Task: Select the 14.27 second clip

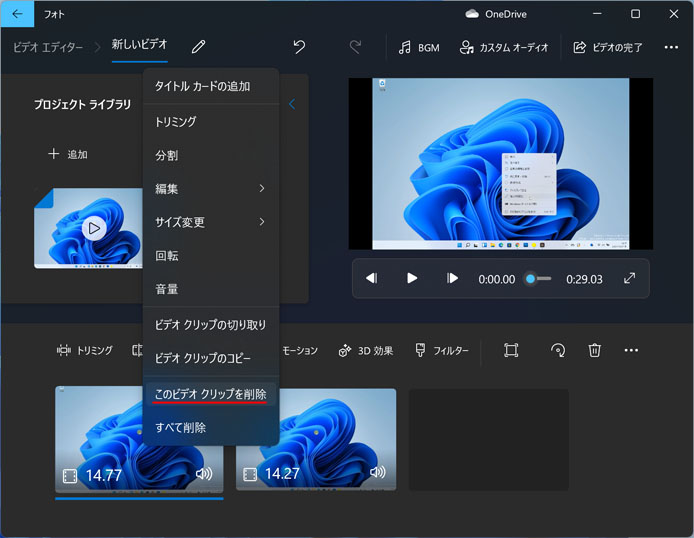Action: point(316,439)
